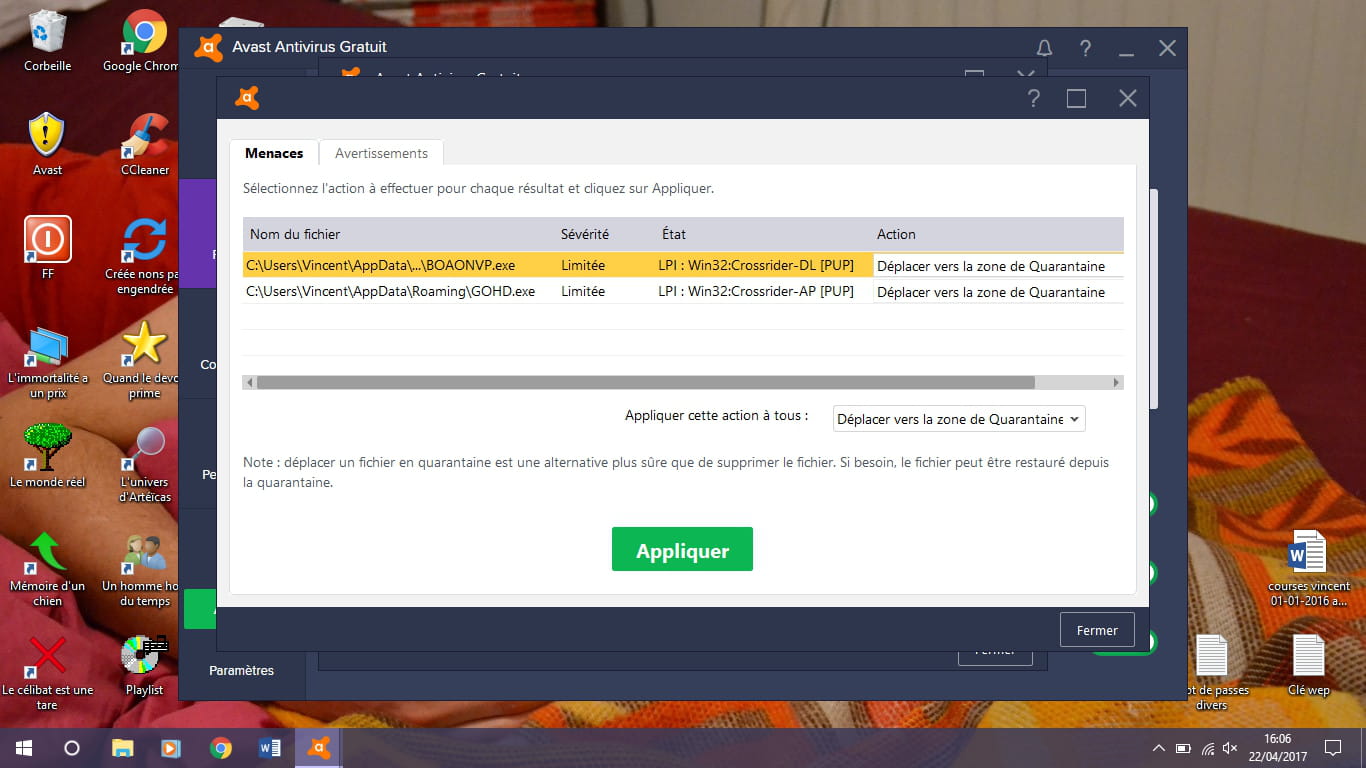Show hidden system tray icons

[x=1159, y=748]
